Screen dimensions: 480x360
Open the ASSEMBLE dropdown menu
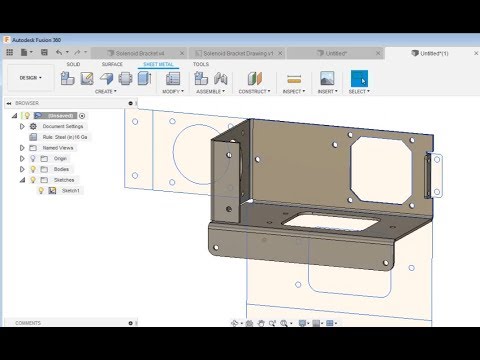(x=210, y=91)
